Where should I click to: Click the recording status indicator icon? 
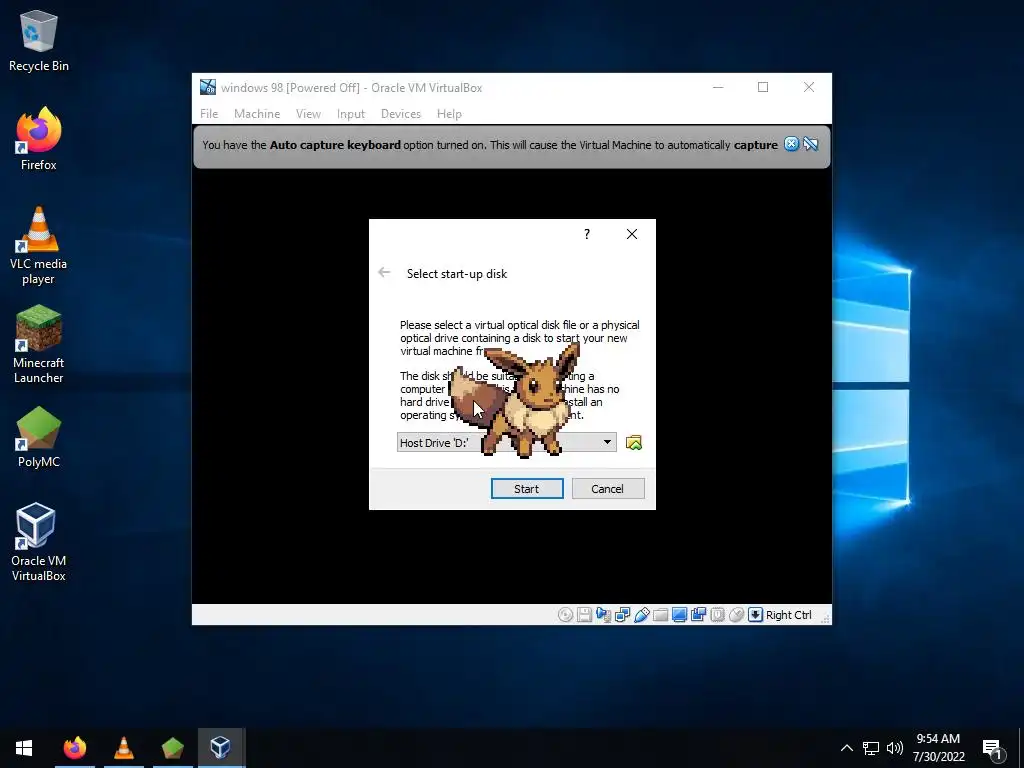(698, 615)
